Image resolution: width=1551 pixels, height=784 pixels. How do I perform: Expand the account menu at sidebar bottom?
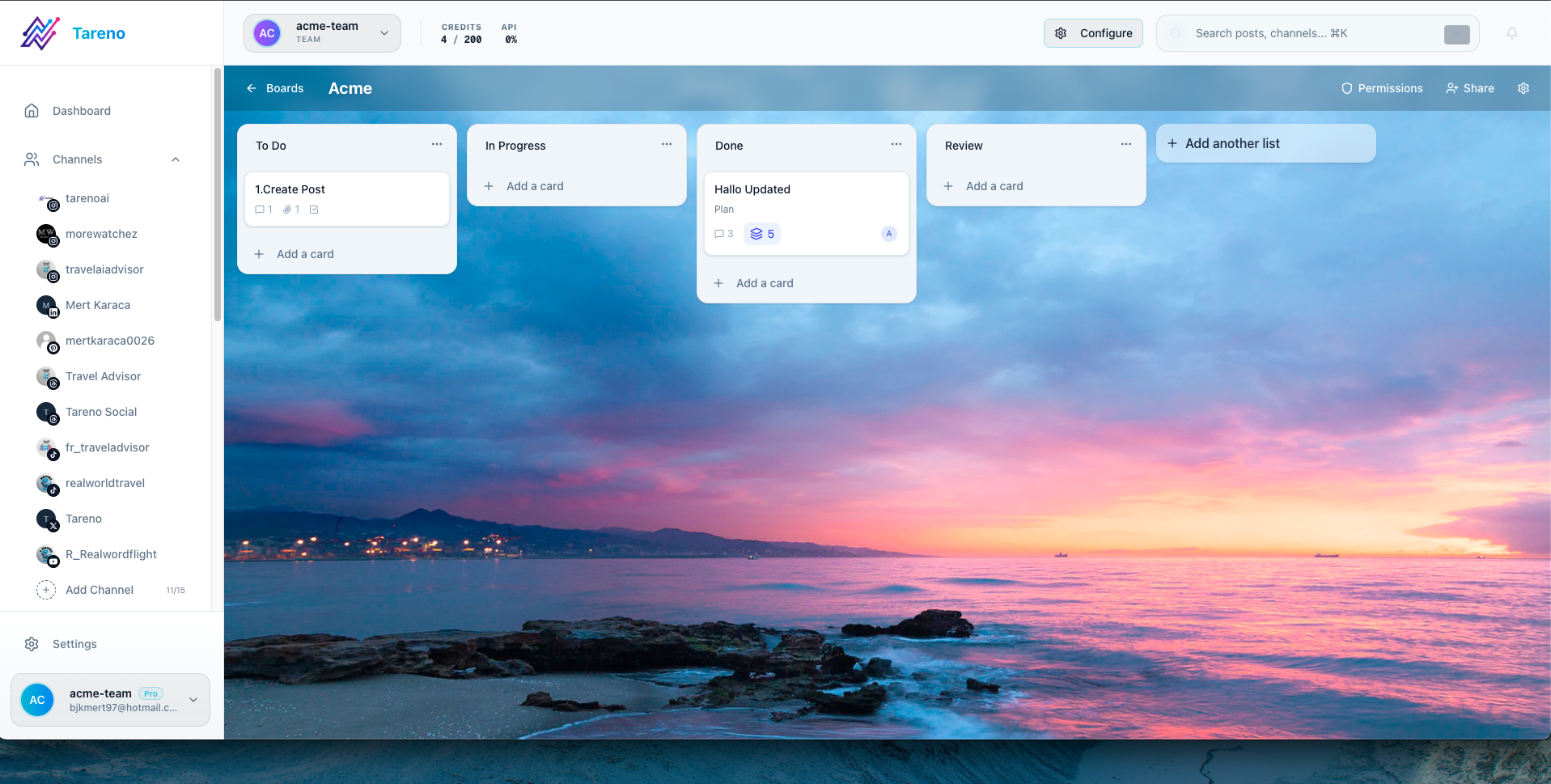coord(193,700)
